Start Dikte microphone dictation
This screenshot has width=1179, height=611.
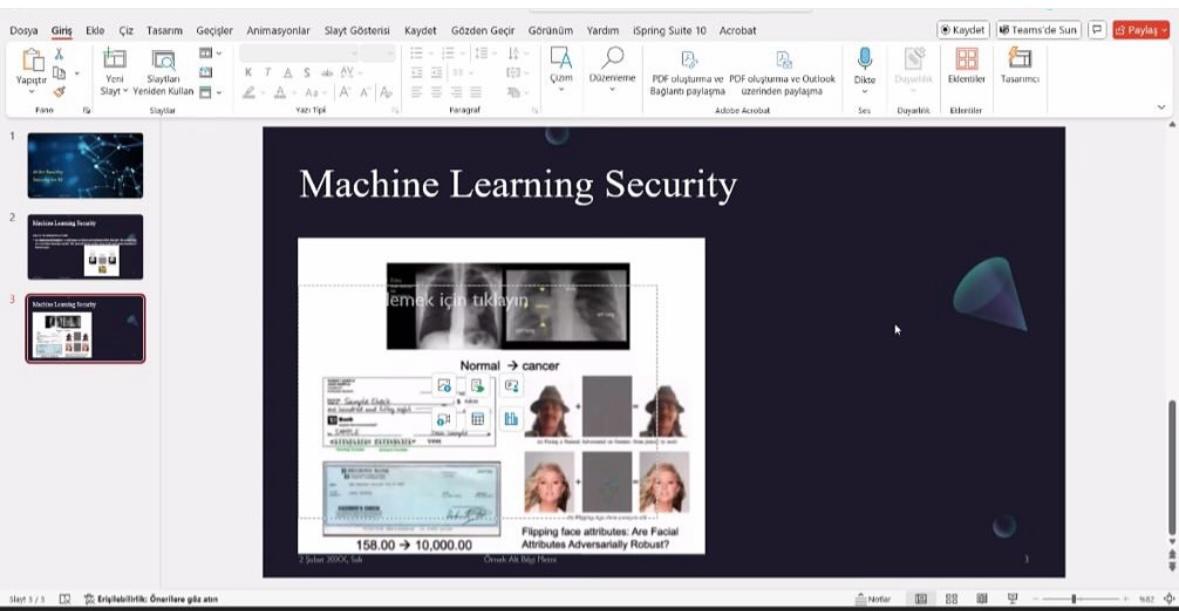(x=864, y=68)
